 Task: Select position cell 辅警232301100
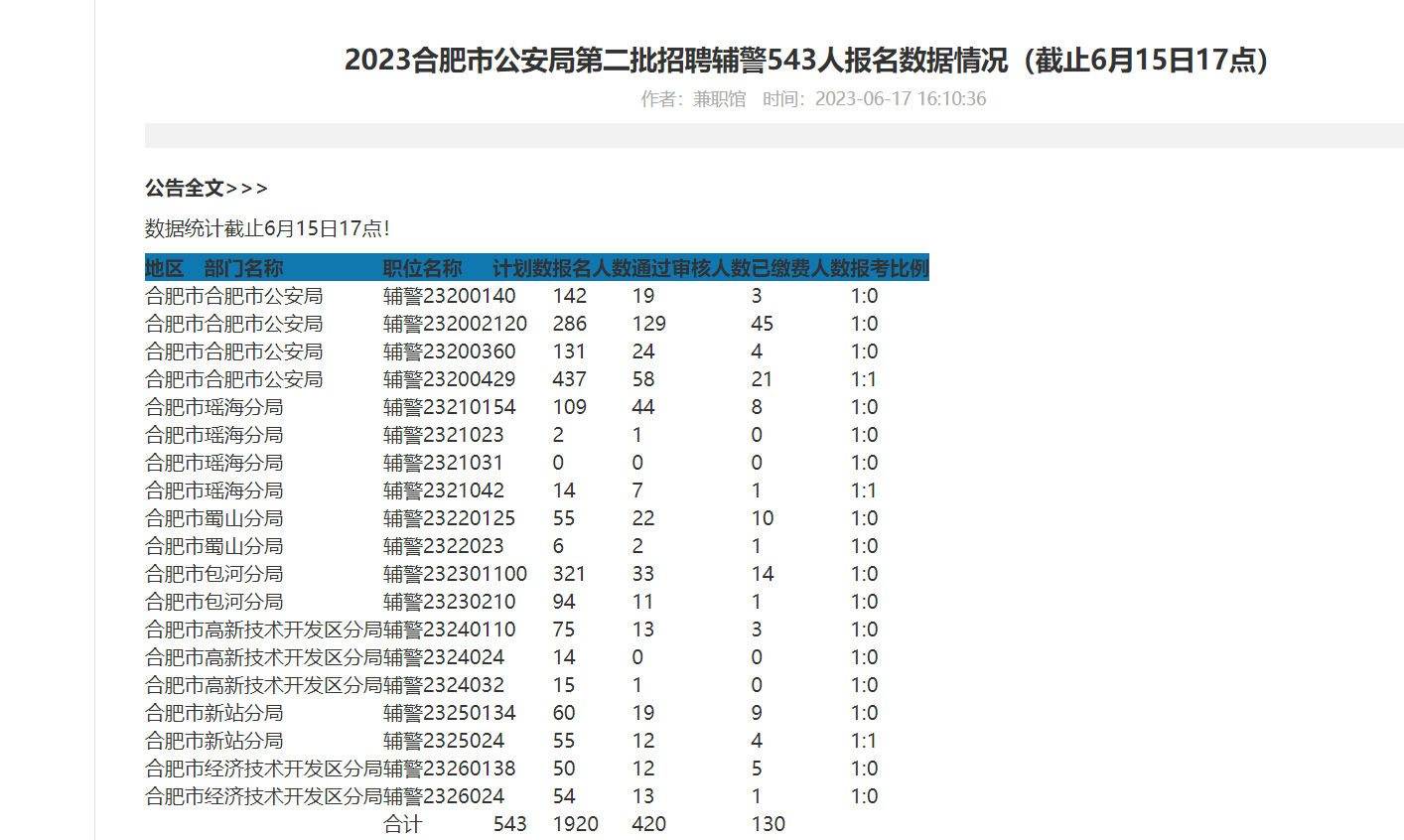[456, 574]
